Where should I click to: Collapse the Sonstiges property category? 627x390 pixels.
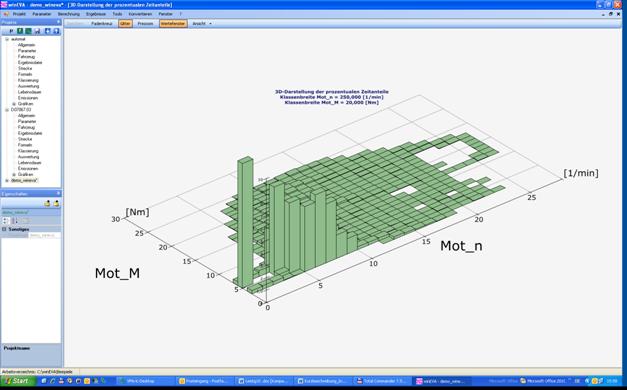coord(4,229)
